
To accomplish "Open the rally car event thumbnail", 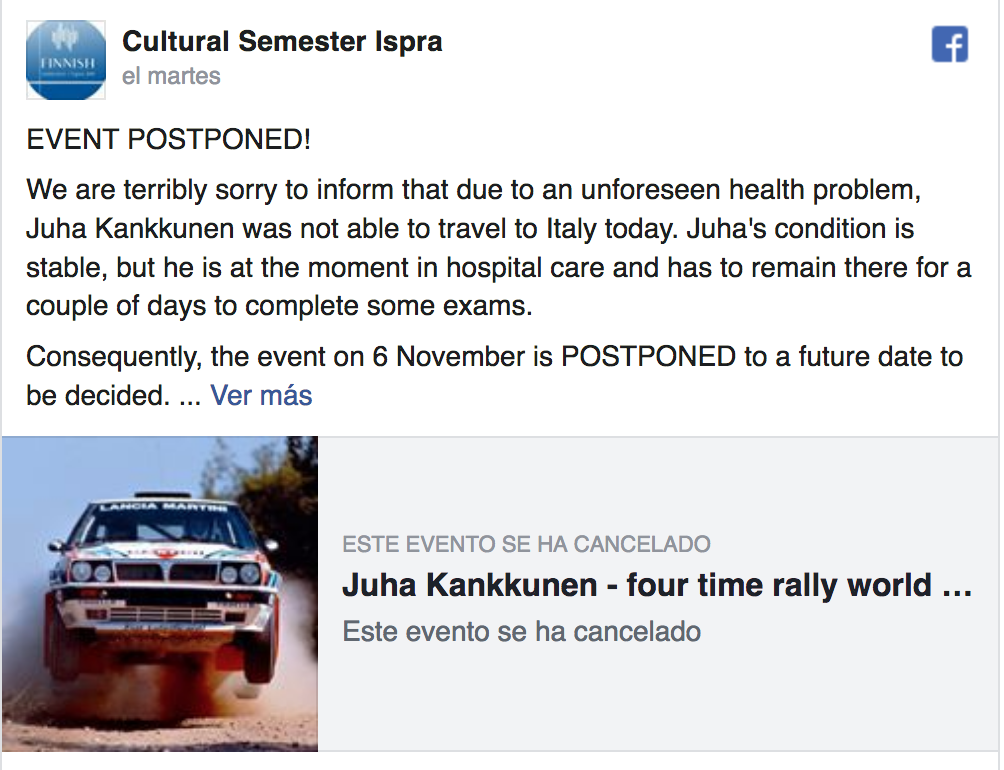I will coord(160,593).
